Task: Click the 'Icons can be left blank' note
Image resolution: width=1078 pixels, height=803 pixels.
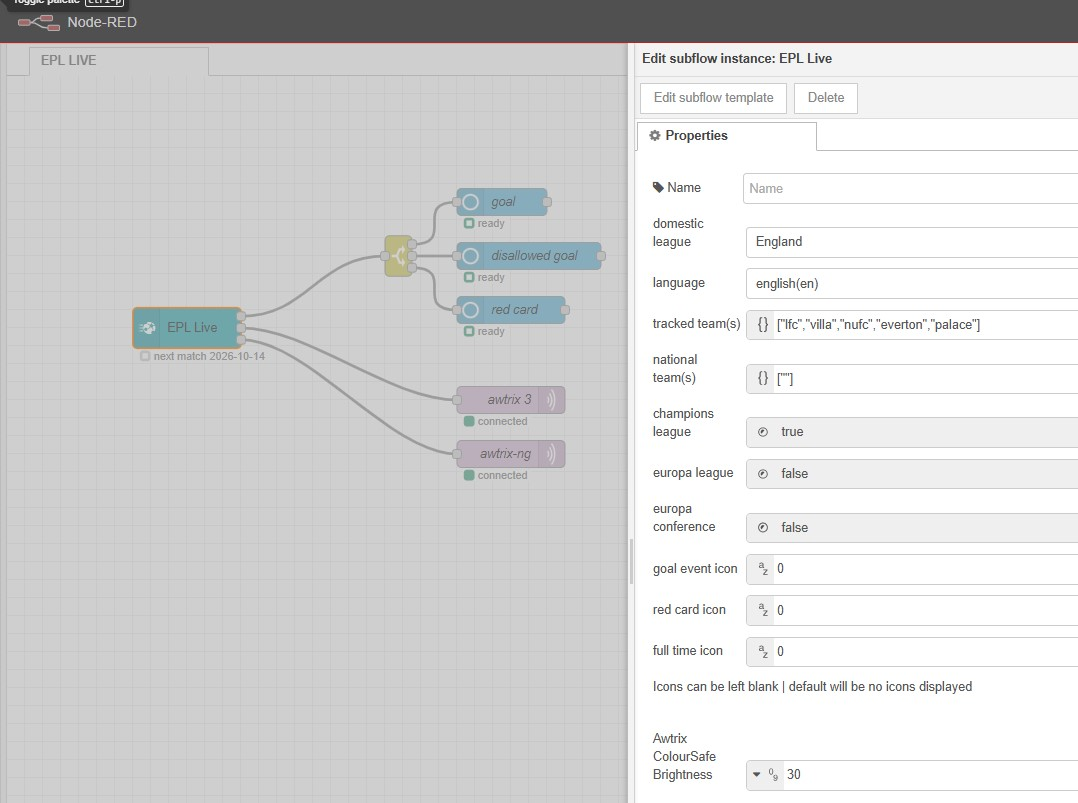Action: coord(813,687)
